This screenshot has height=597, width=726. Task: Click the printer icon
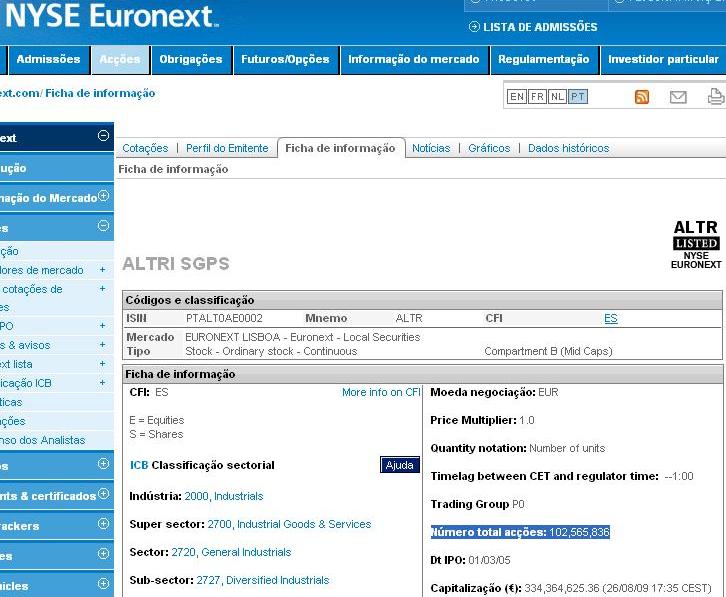[x=716, y=96]
